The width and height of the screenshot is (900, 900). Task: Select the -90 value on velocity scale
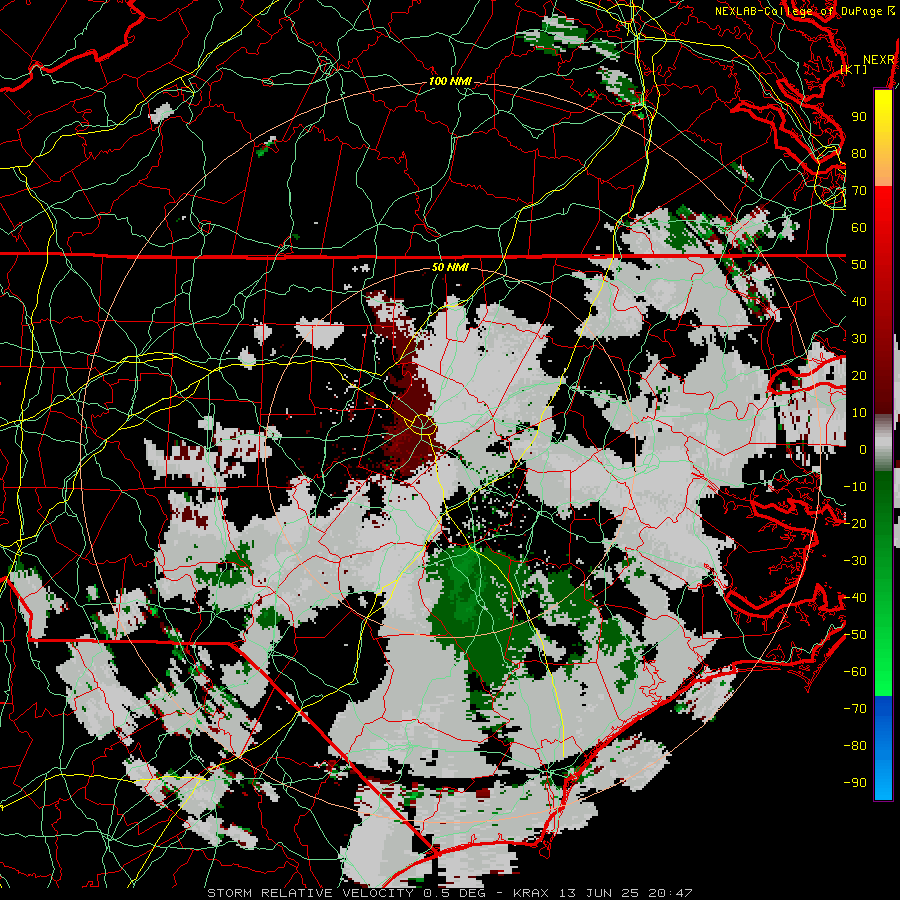pos(855,783)
